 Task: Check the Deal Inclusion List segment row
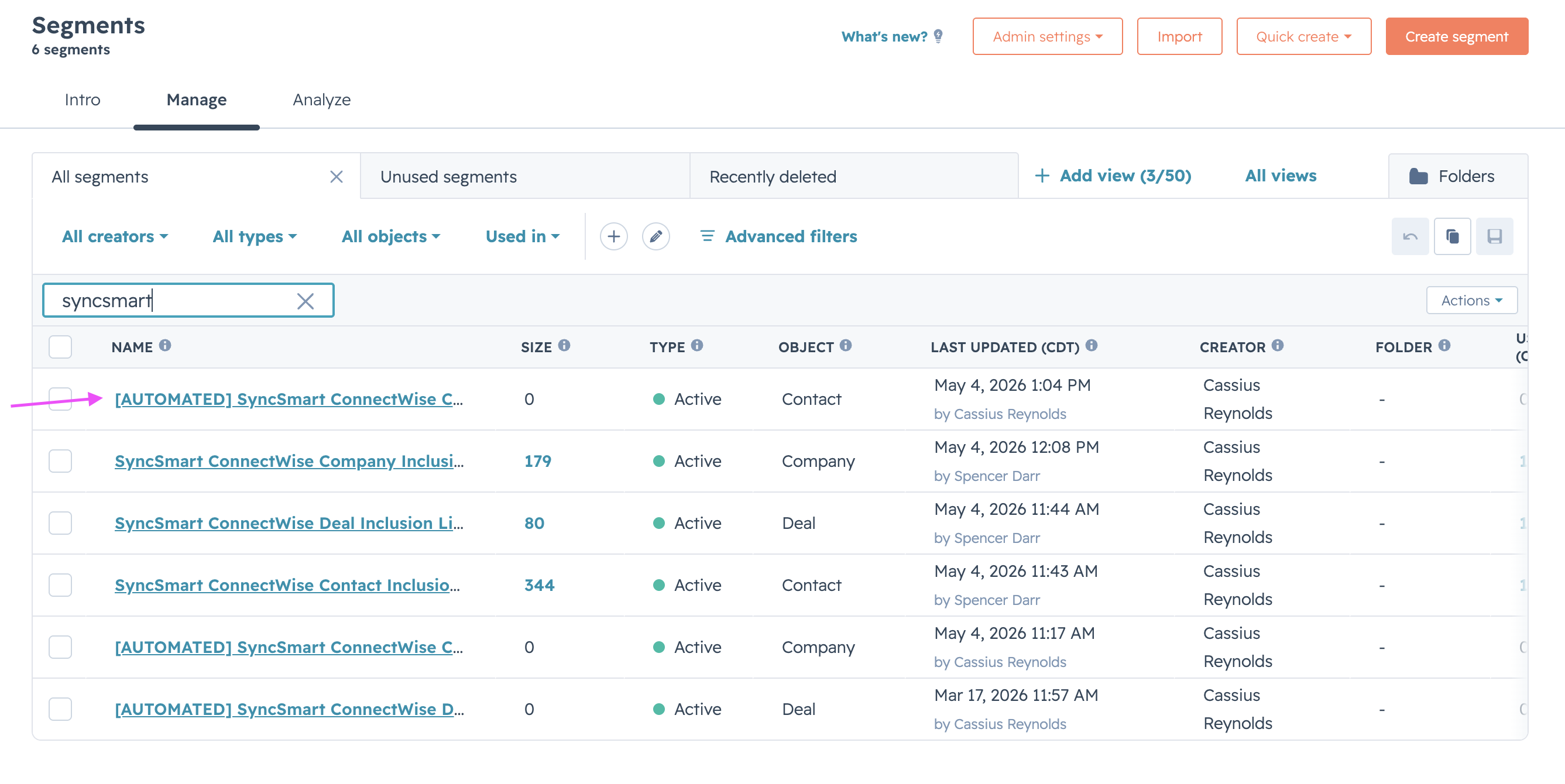(60, 523)
